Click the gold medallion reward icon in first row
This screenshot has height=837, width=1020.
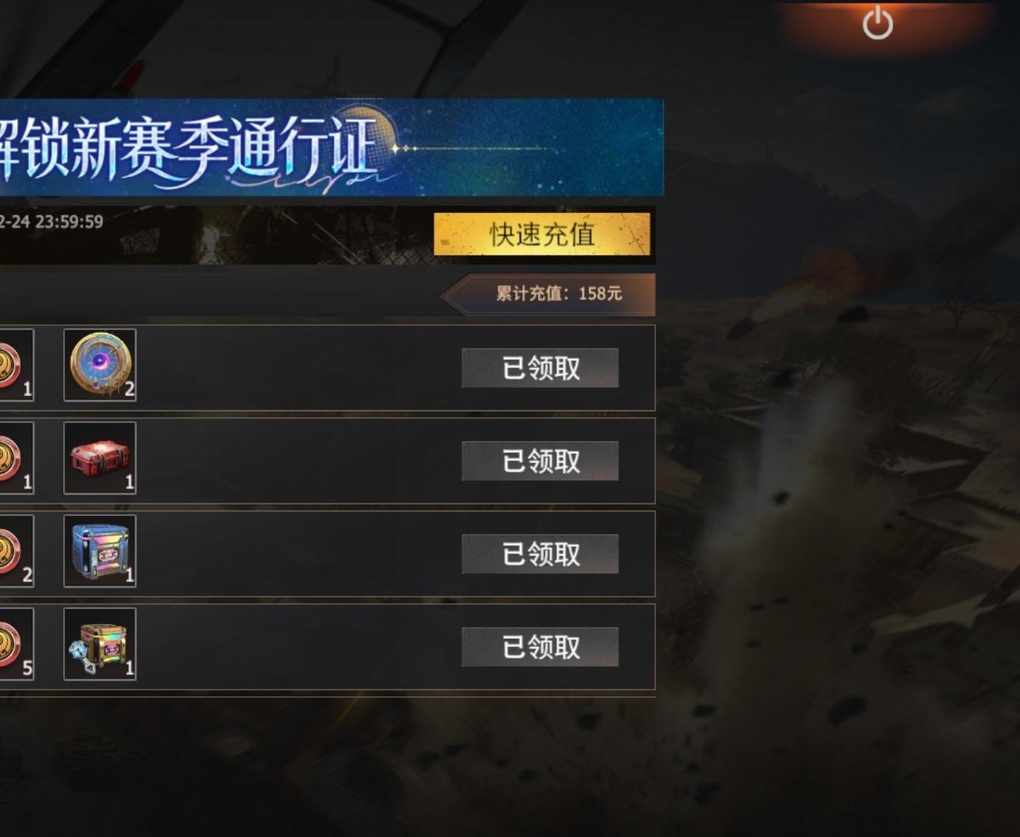100,365
